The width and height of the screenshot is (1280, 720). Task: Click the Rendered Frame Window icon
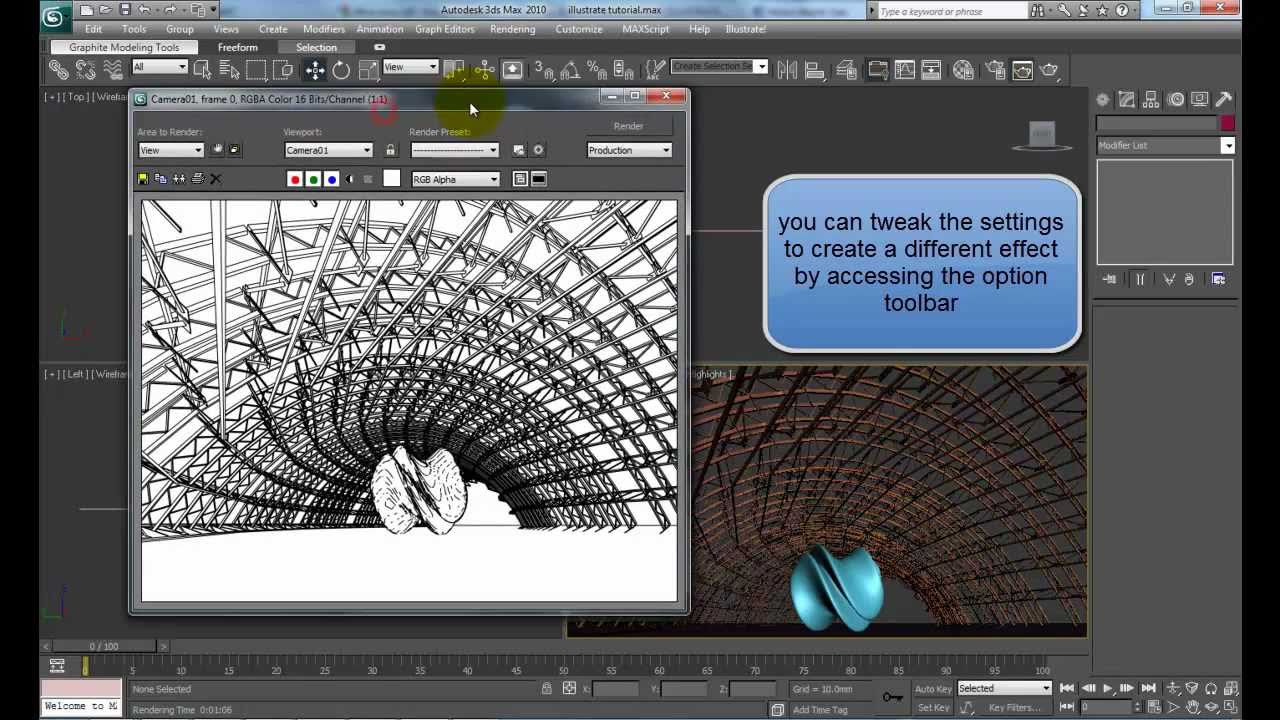click(x=1022, y=69)
